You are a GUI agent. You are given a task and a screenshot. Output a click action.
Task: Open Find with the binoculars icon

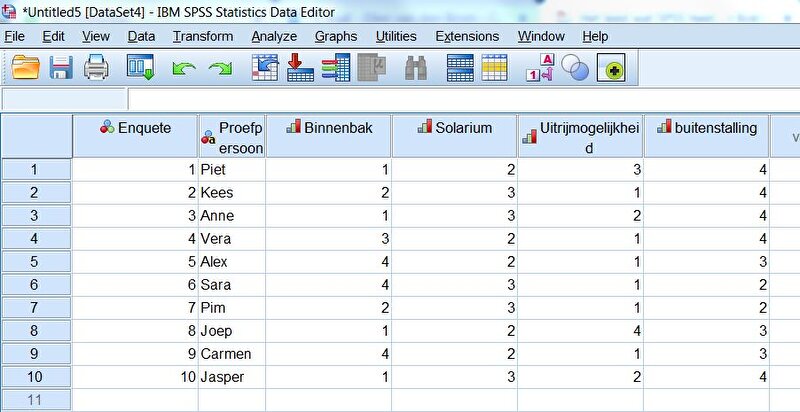point(415,68)
